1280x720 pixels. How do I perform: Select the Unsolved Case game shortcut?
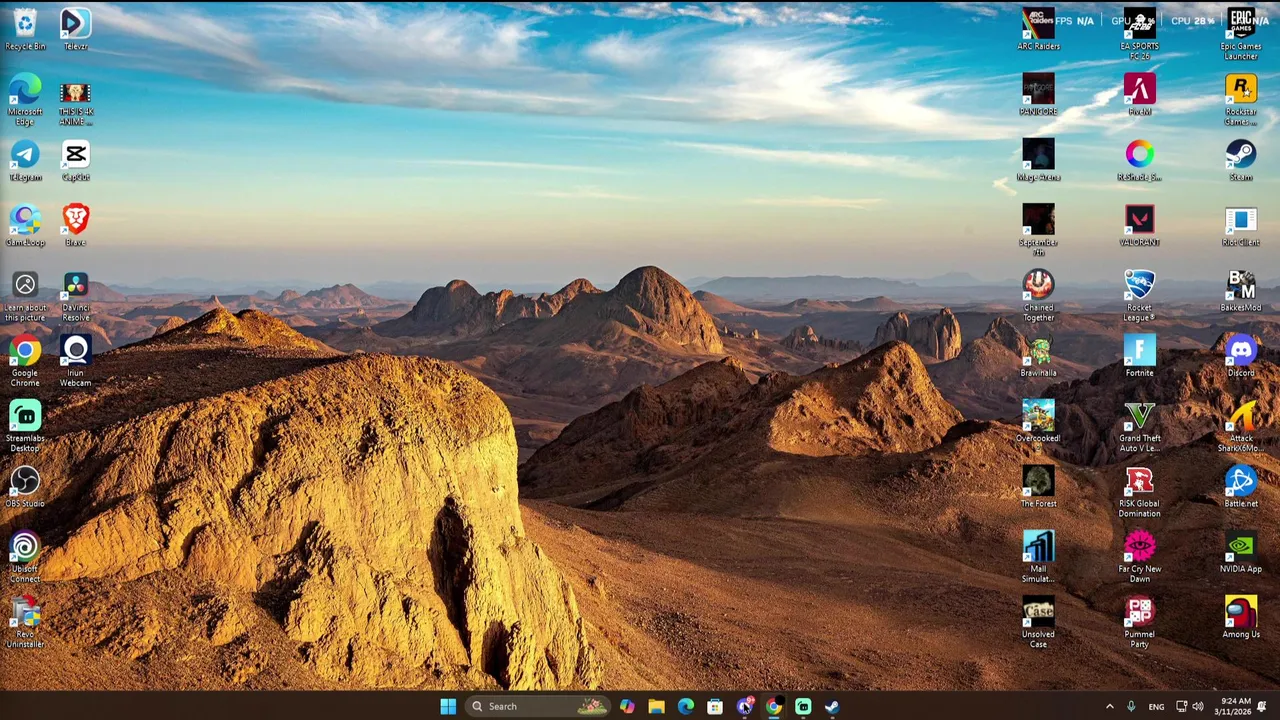pos(1038,622)
